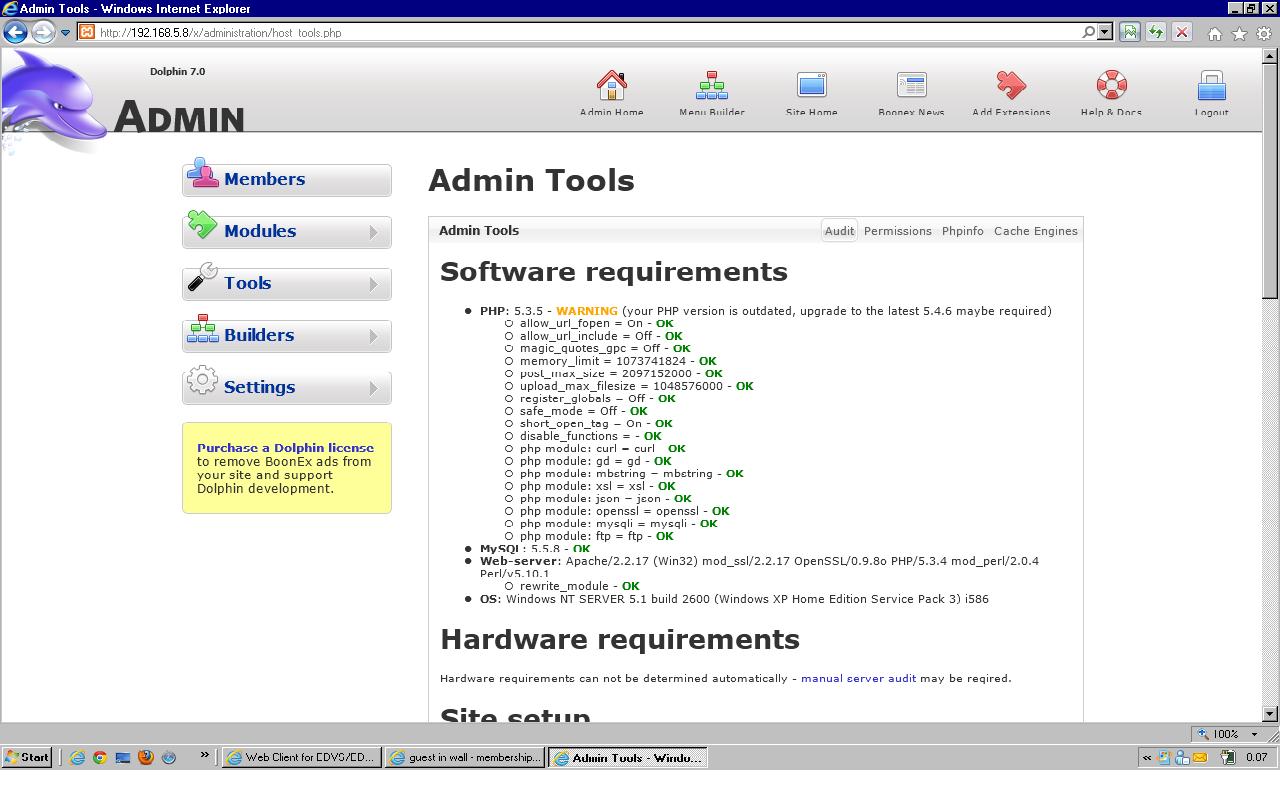This screenshot has width=1280, height=800.
Task: Open the Windows Start menu
Action: [x=27, y=757]
